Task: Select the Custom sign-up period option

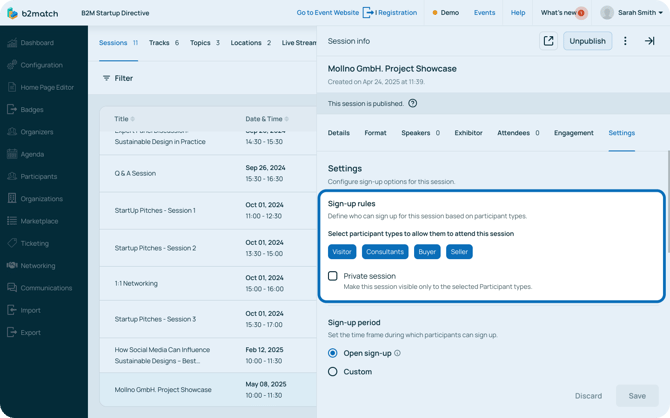Action: click(x=332, y=372)
